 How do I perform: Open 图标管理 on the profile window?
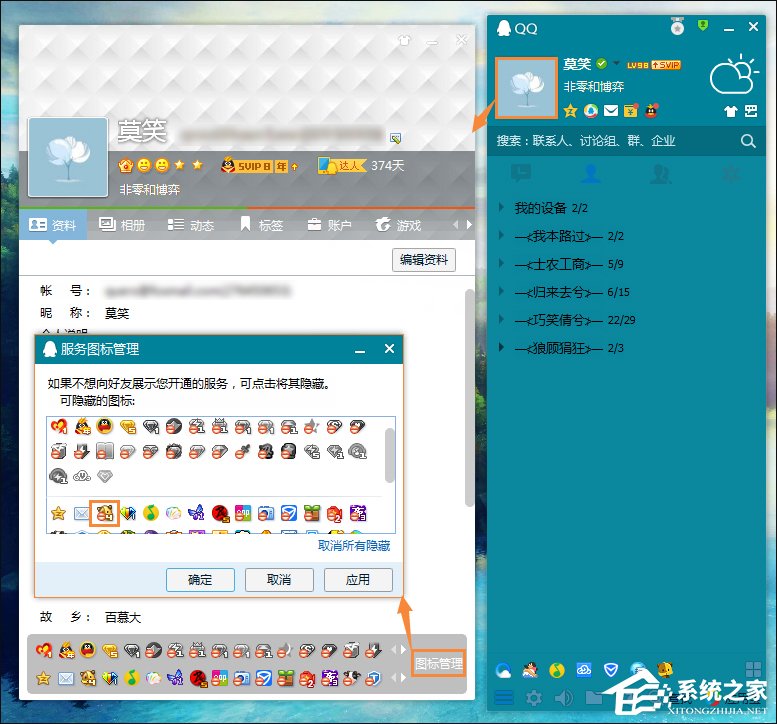(439, 664)
